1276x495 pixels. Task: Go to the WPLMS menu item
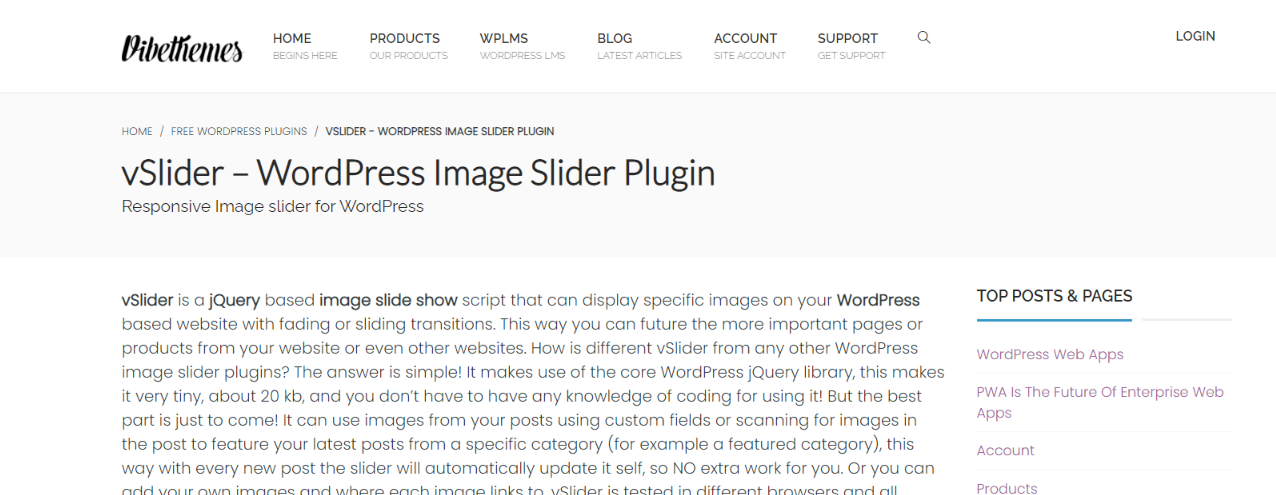pos(522,46)
